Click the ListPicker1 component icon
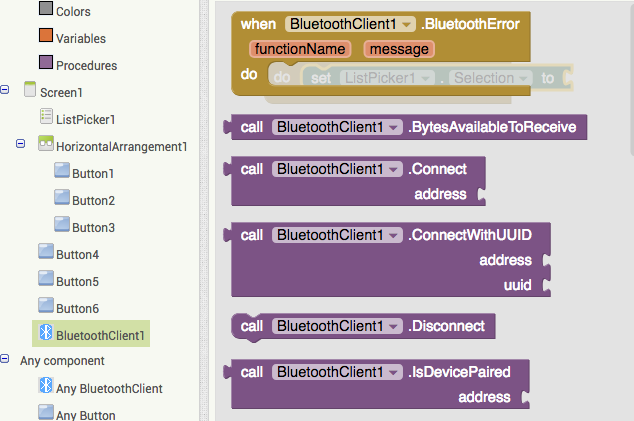The width and height of the screenshot is (634, 421). (46, 118)
